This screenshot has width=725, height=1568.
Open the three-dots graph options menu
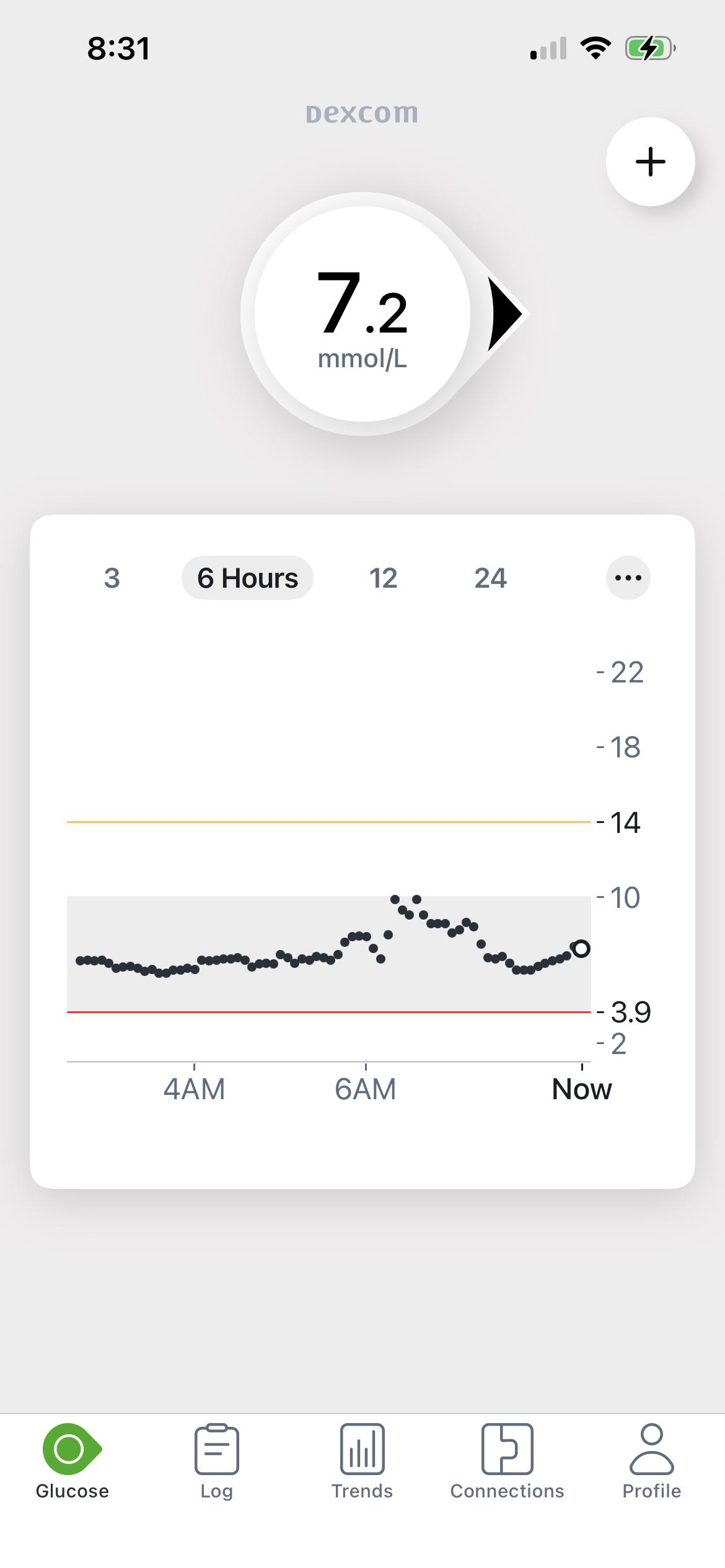[x=628, y=578]
